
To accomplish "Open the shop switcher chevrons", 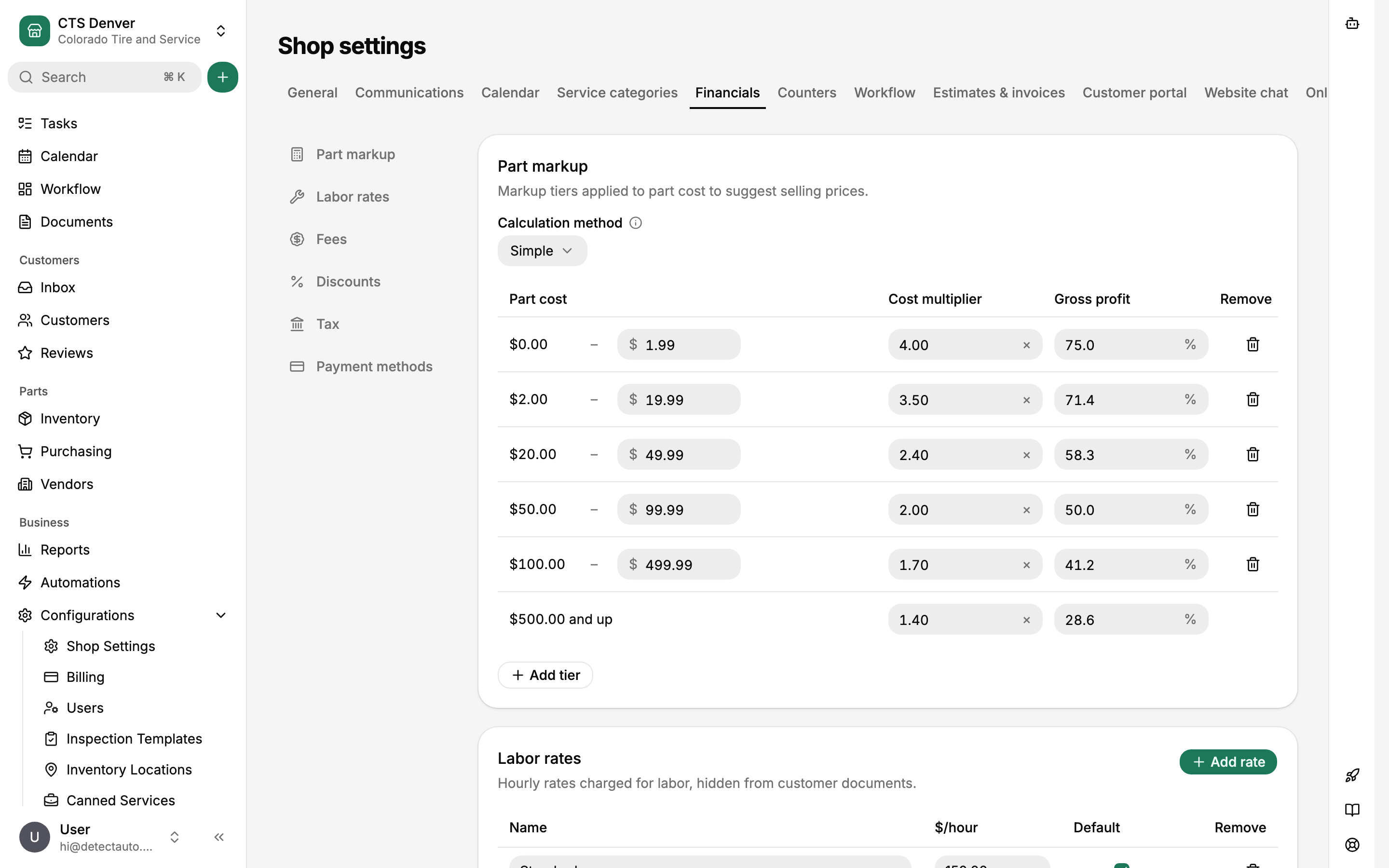I will 221,31.
